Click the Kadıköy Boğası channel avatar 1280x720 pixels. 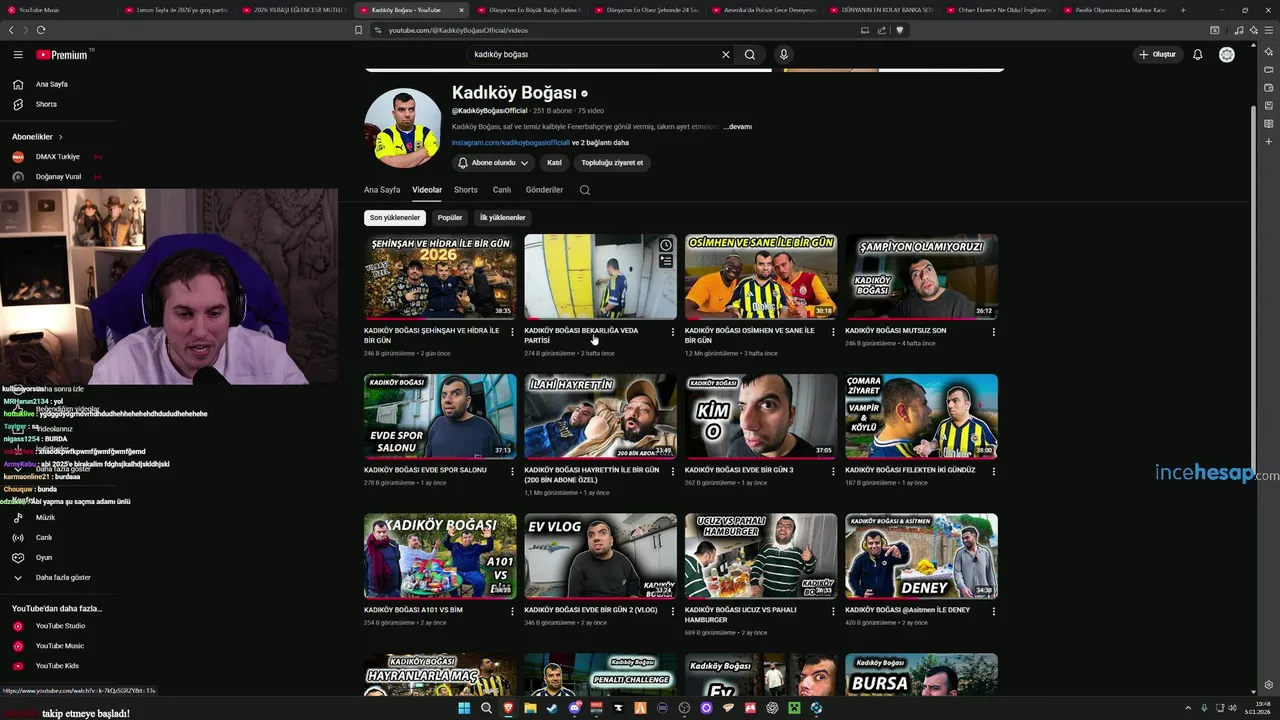(x=403, y=127)
